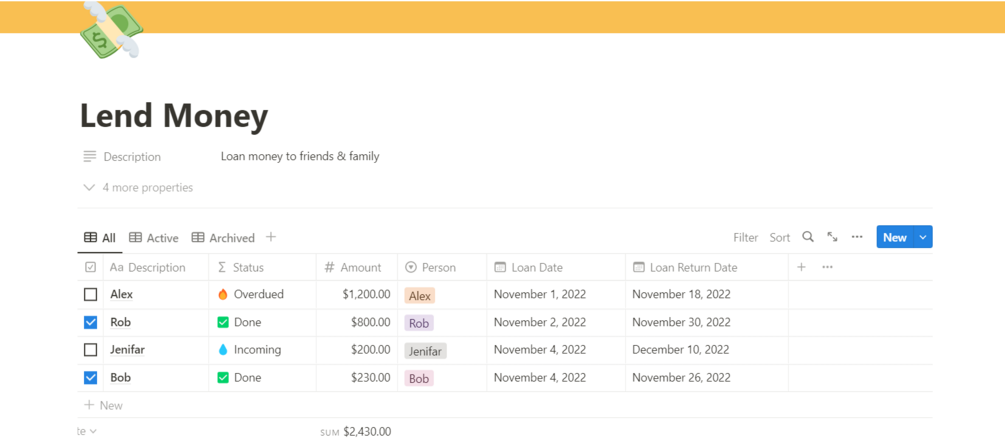Uncheck the Bob row checkbox
This screenshot has height=446, width=1005.
(x=91, y=378)
